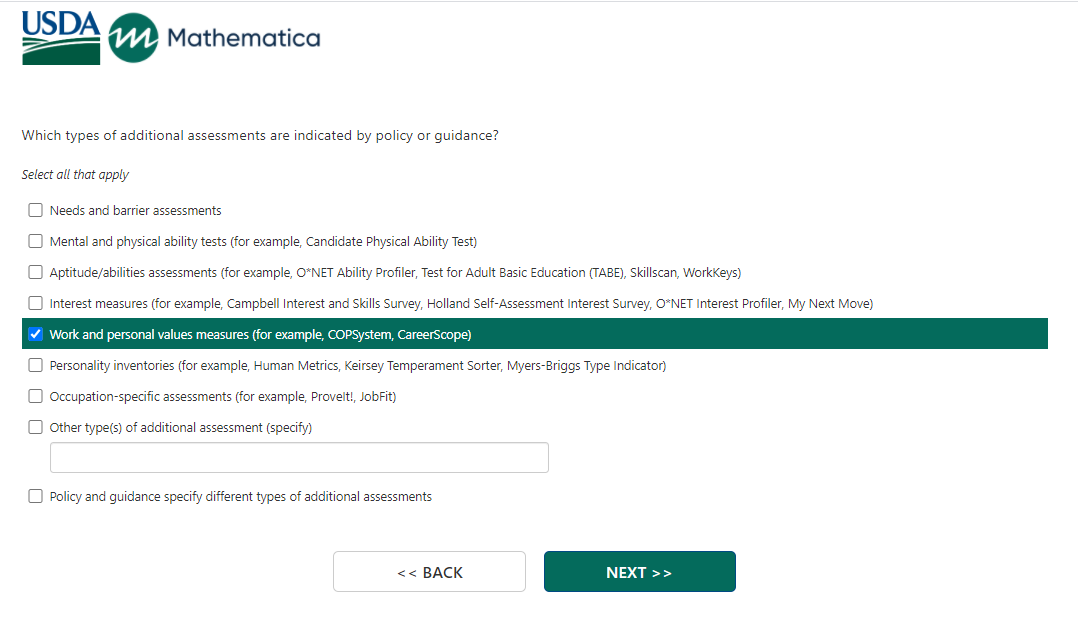Select Aptitude/abilities assessments checkbox

click(36, 273)
